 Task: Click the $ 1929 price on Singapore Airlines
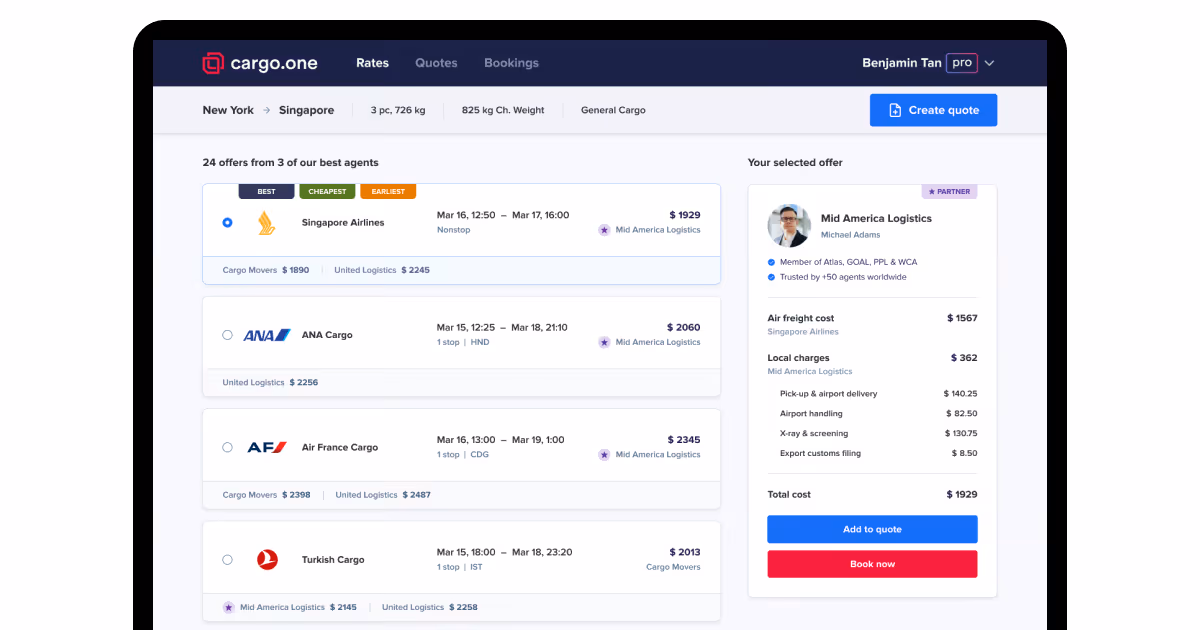(685, 215)
